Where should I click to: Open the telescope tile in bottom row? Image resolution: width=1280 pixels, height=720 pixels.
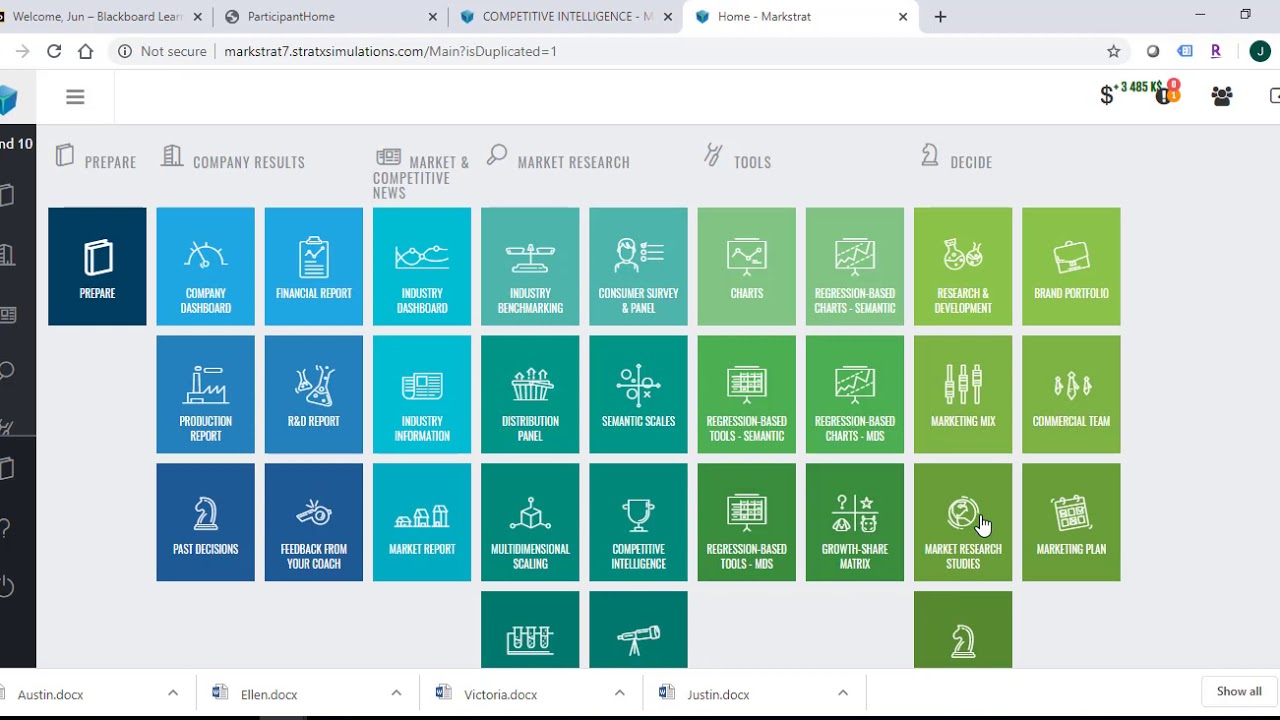(x=638, y=630)
